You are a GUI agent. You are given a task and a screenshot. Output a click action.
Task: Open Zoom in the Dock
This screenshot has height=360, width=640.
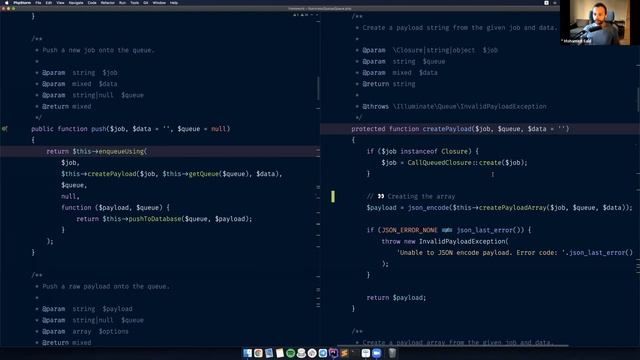coord(376,353)
